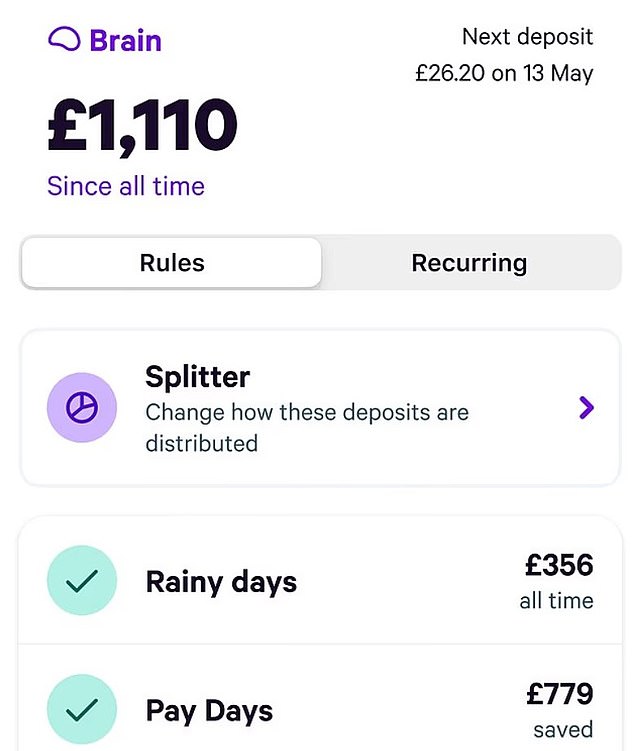The image size is (634, 751).
Task: Open the Brain heading label
Action: [x=125, y=41]
